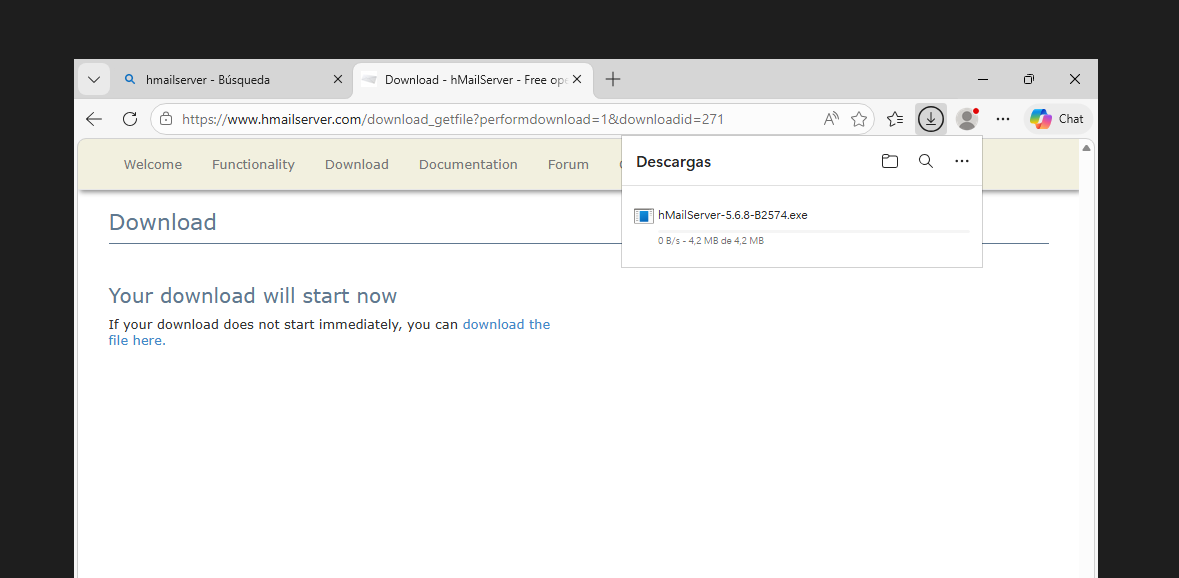The width and height of the screenshot is (1179, 578).
Task: Search downloads in Descargas panel
Action: [926, 161]
